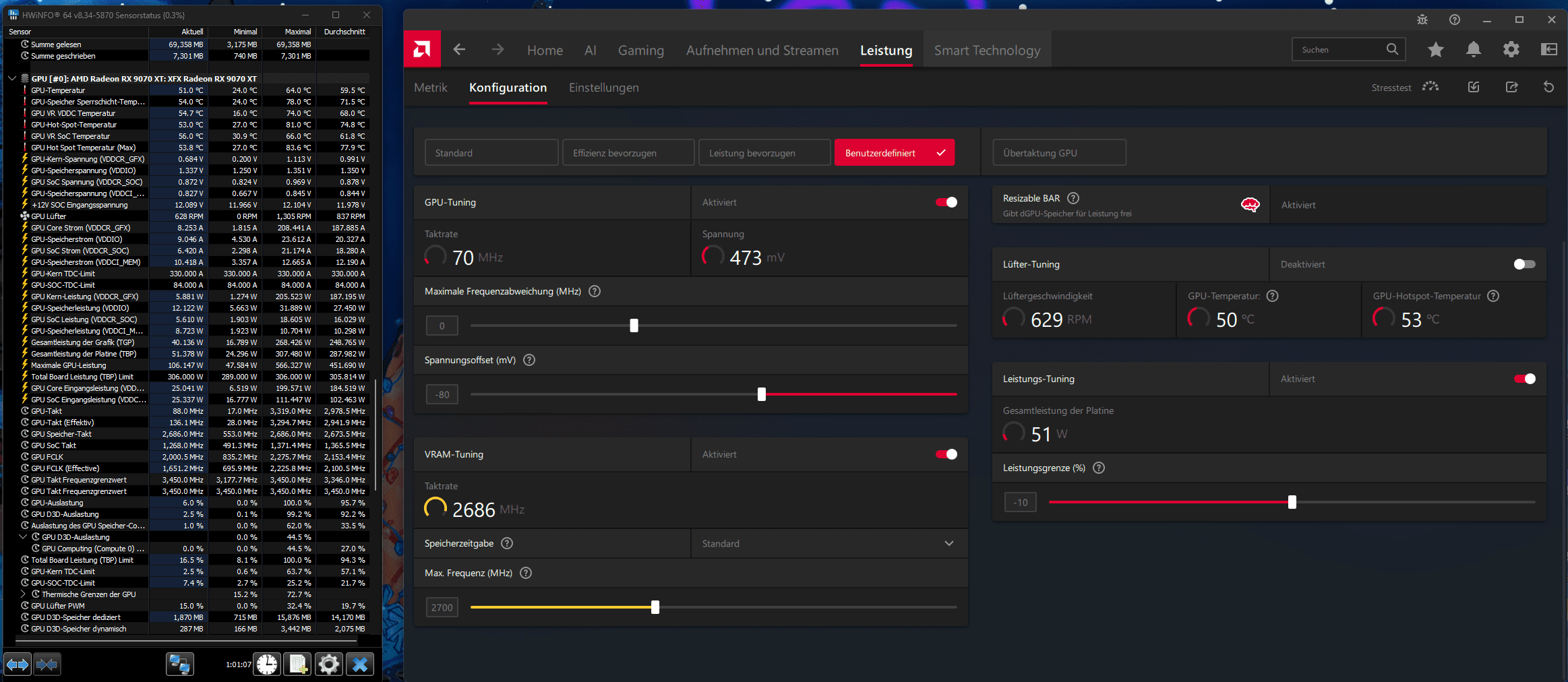Click the Stresstest label
The width and height of the screenshot is (1568, 682).
pos(1391,88)
